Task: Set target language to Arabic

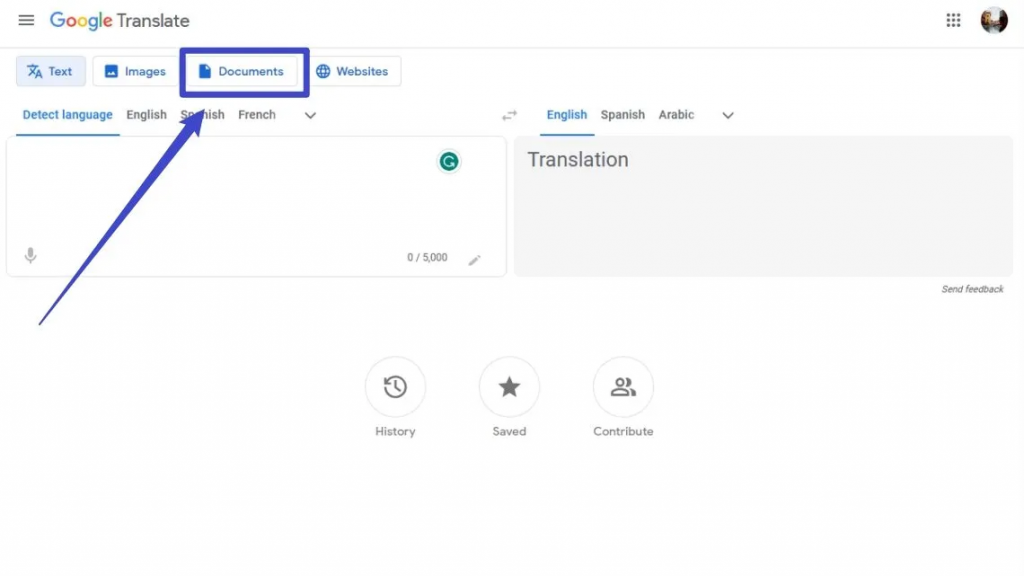Action: point(676,115)
